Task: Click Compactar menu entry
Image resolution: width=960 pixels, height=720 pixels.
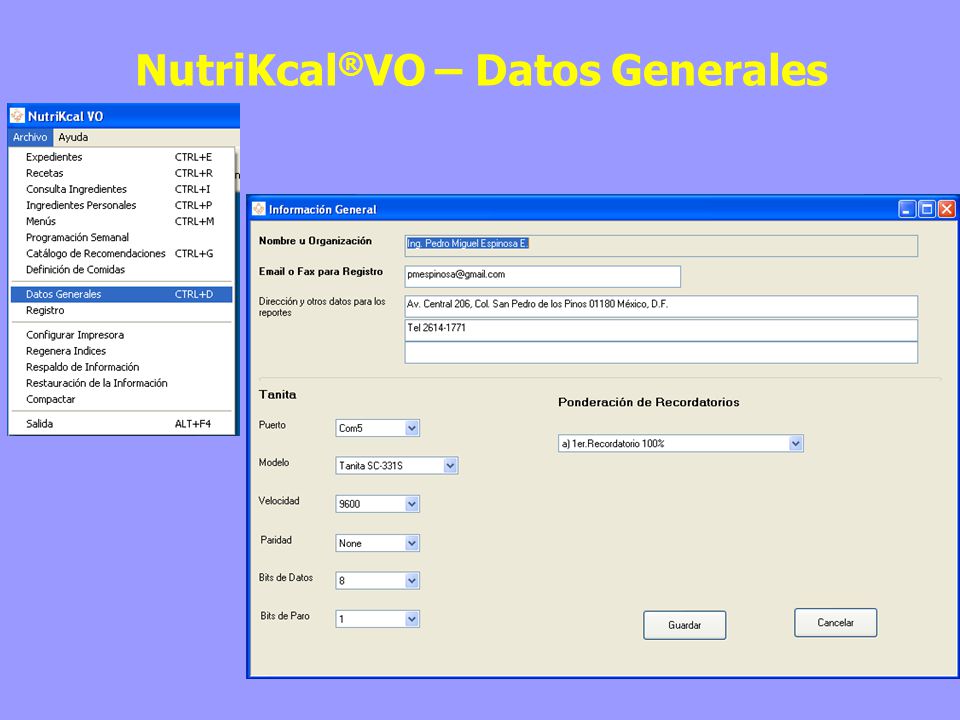Action: coord(121,399)
